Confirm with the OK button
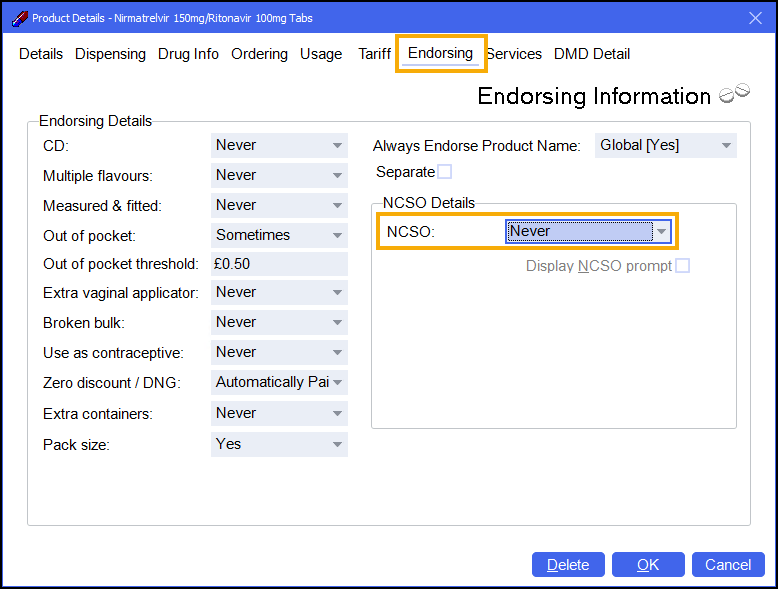The width and height of the screenshot is (778, 589). 648,565
